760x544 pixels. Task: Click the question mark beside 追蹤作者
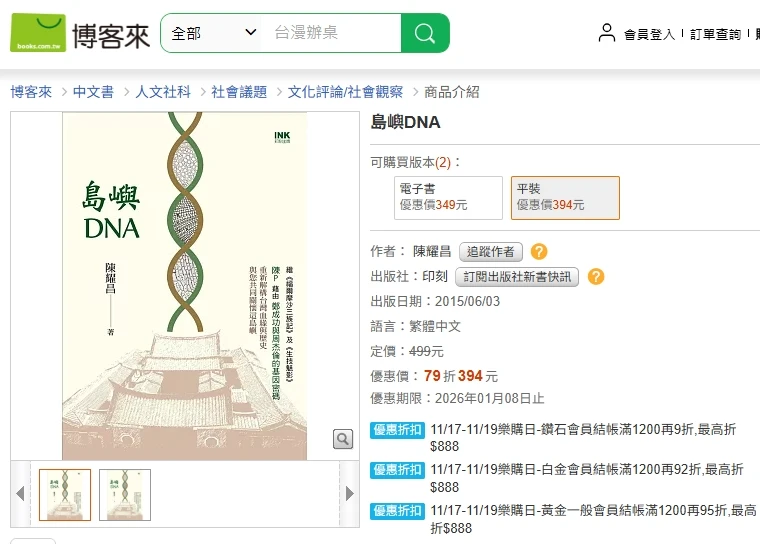539,252
